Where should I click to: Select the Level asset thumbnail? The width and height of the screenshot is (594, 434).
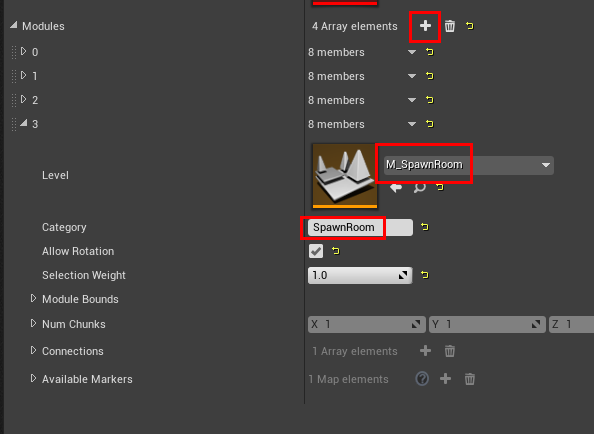(x=345, y=176)
